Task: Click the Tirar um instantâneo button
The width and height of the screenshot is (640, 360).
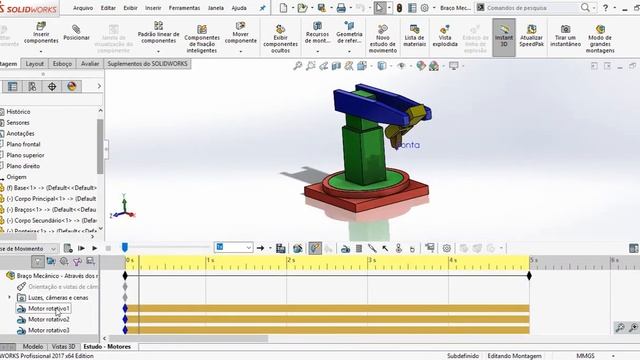Action: pos(565,35)
